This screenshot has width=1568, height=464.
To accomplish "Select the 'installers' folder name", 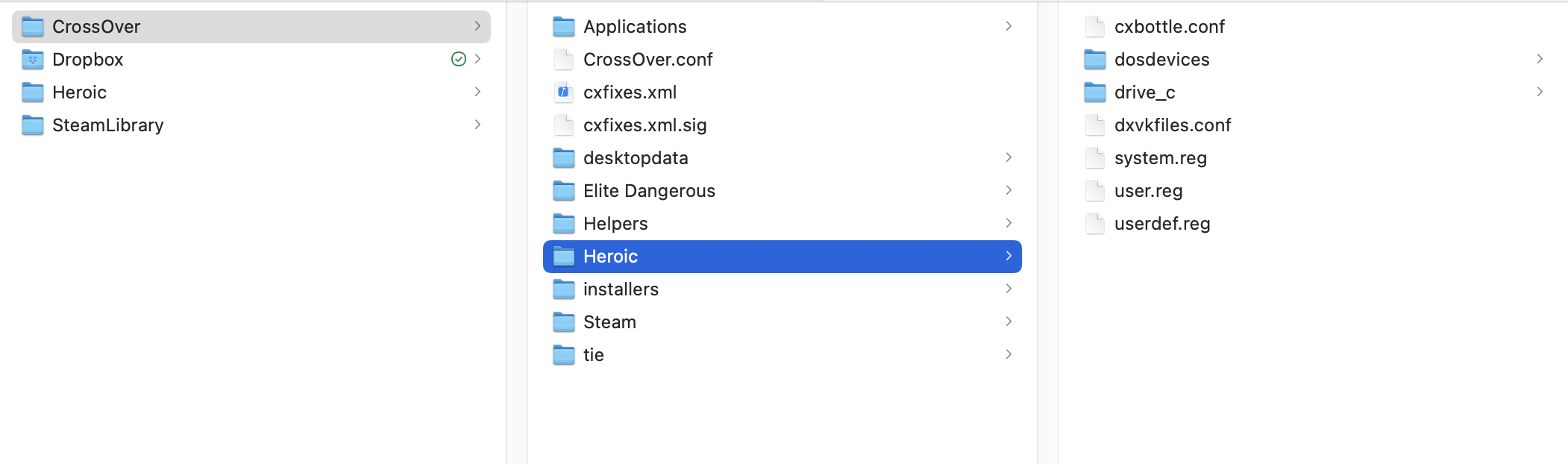I will [x=621, y=289].
